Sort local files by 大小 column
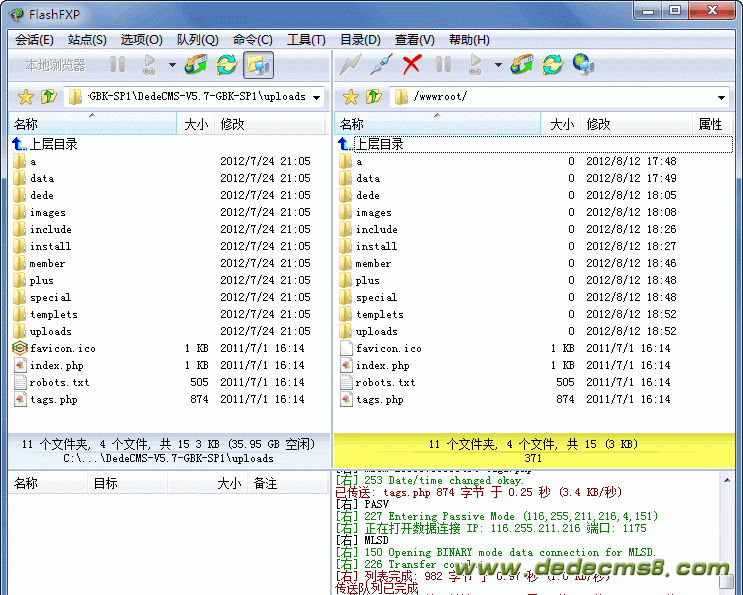The width and height of the screenshot is (743, 595). [x=196, y=124]
